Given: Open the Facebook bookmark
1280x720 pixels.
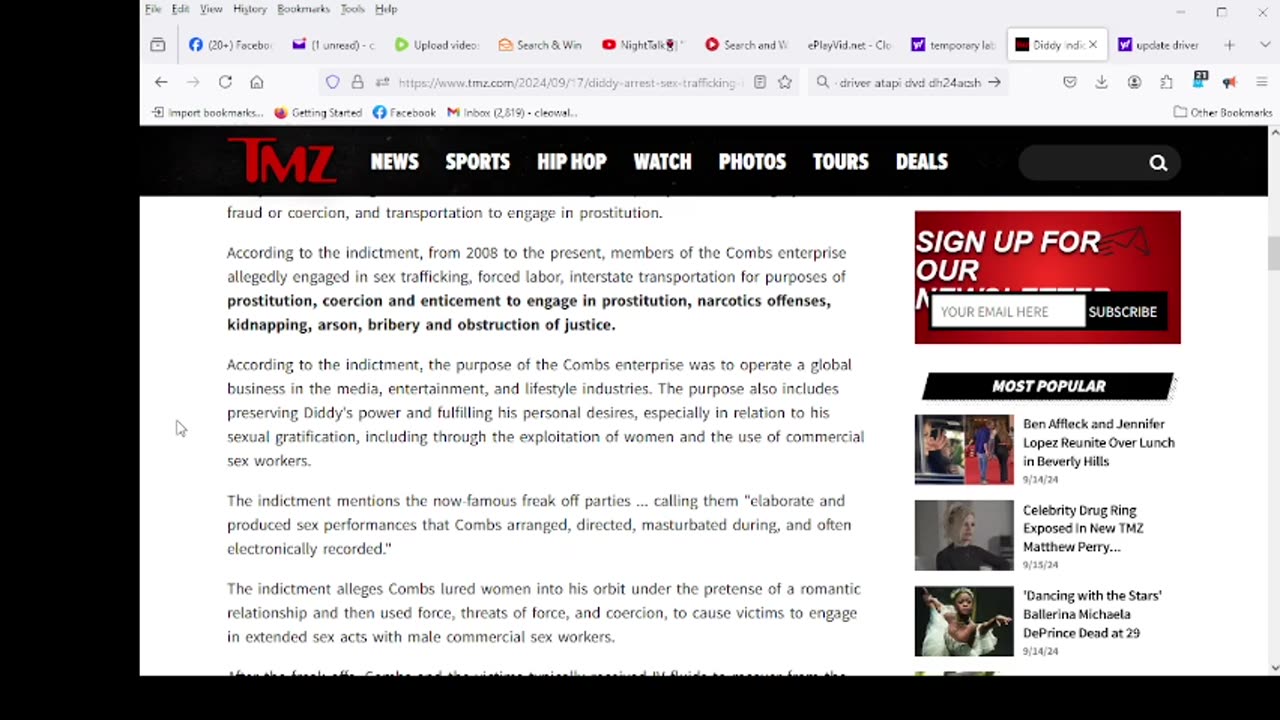Looking at the screenshot, I should (404, 112).
